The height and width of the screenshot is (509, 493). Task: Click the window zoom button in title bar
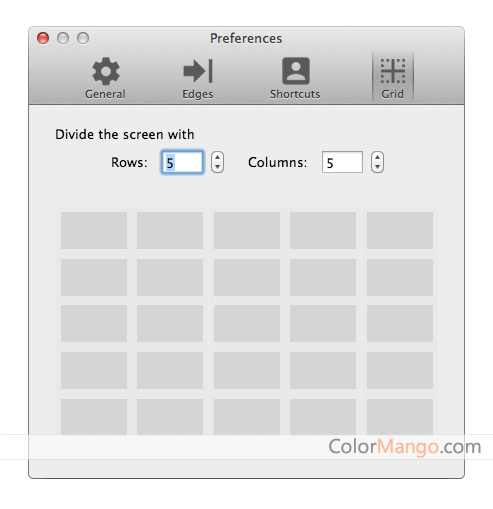point(83,38)
